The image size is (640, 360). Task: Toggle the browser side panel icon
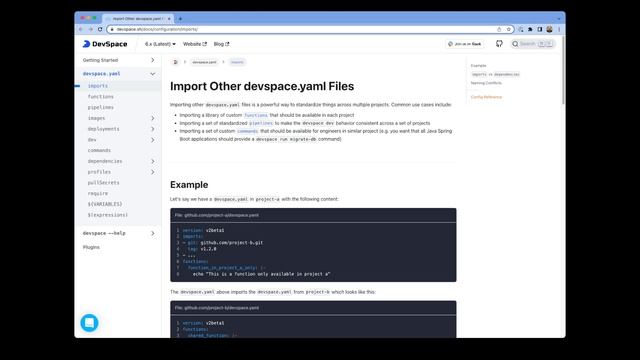pos(540,29)
